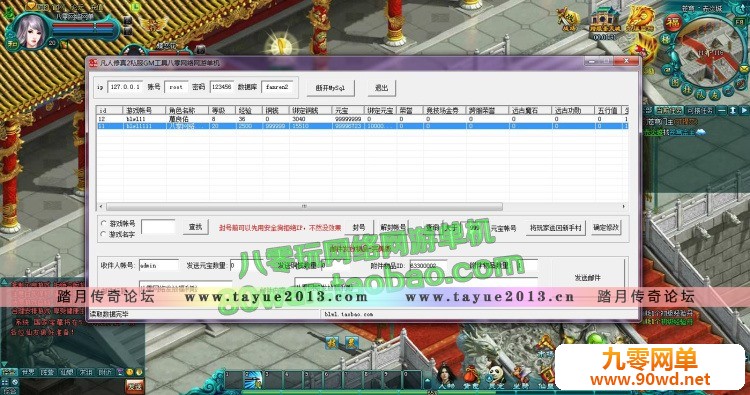Click the panda pet icon in bottom bar
The image size is (750, 395).
pos(496,375)
